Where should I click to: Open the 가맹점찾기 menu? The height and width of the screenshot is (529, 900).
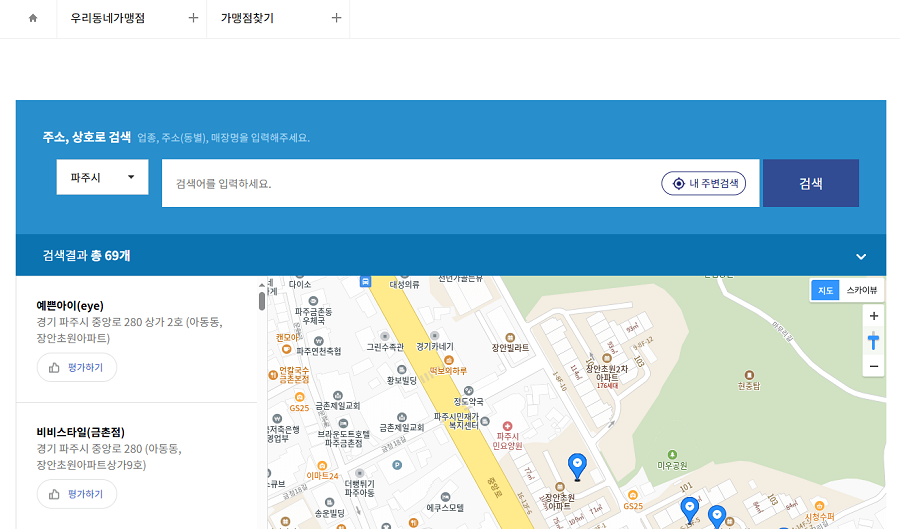click(x=247, y=18)
